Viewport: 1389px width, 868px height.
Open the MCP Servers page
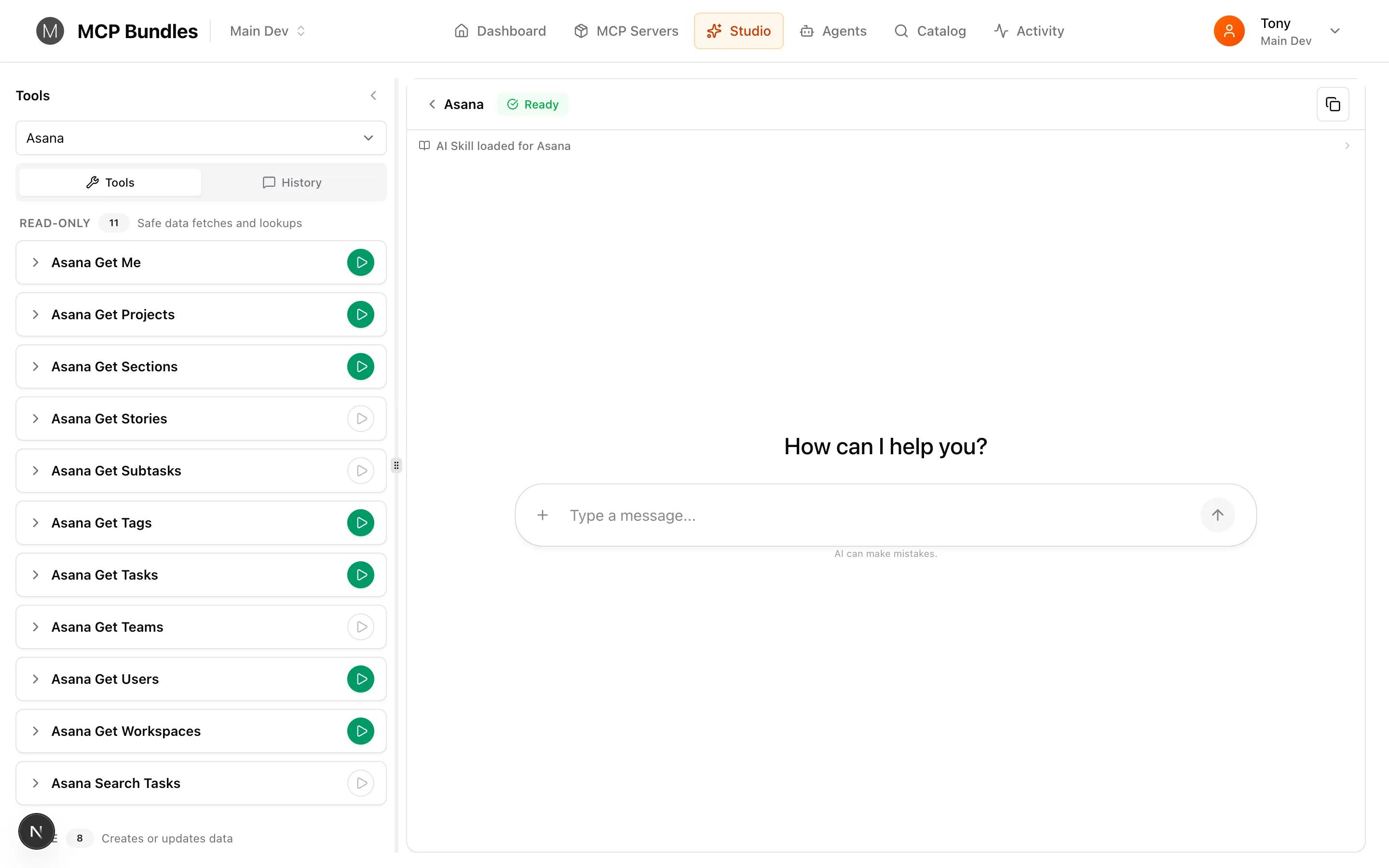[626, 31]
